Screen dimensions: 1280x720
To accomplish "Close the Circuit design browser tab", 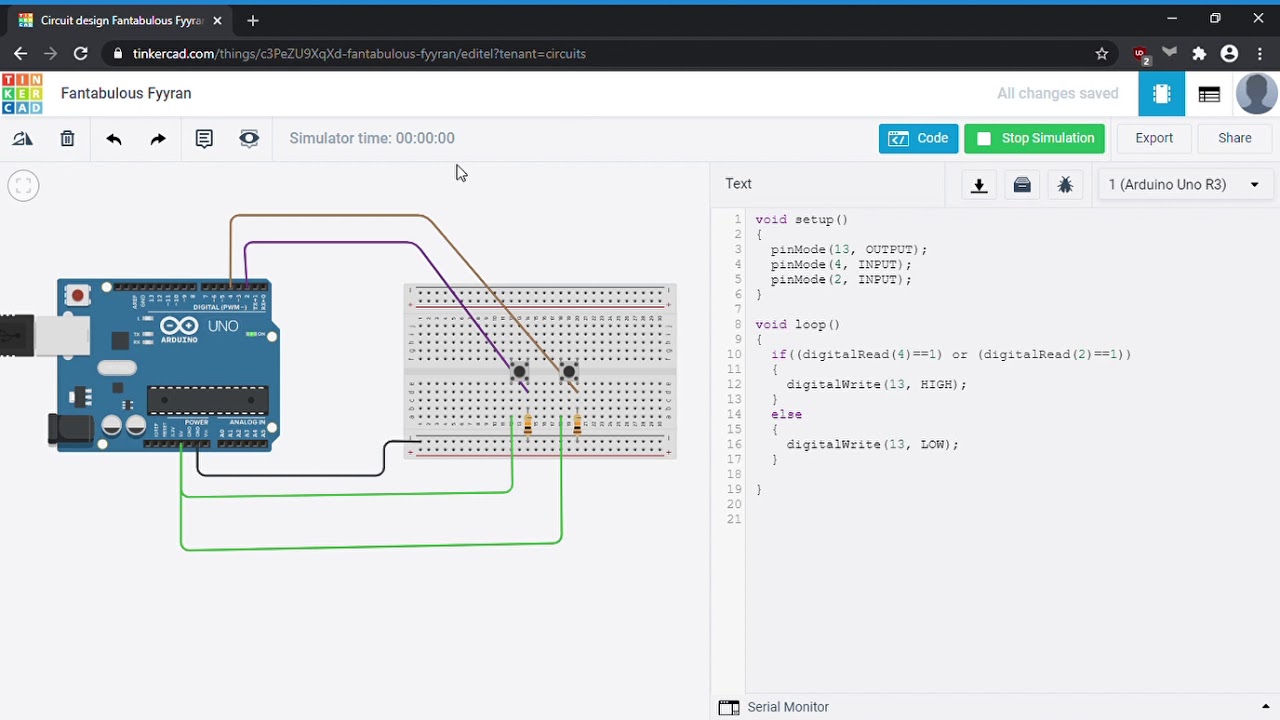I will coord(217,21).
